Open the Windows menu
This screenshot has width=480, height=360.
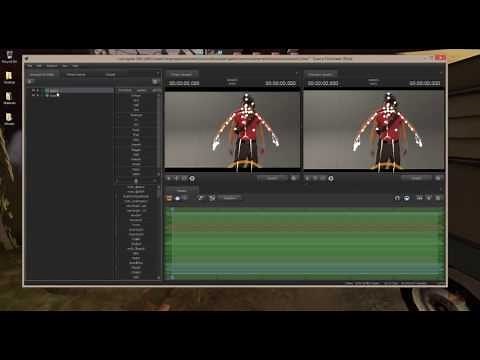52,66
